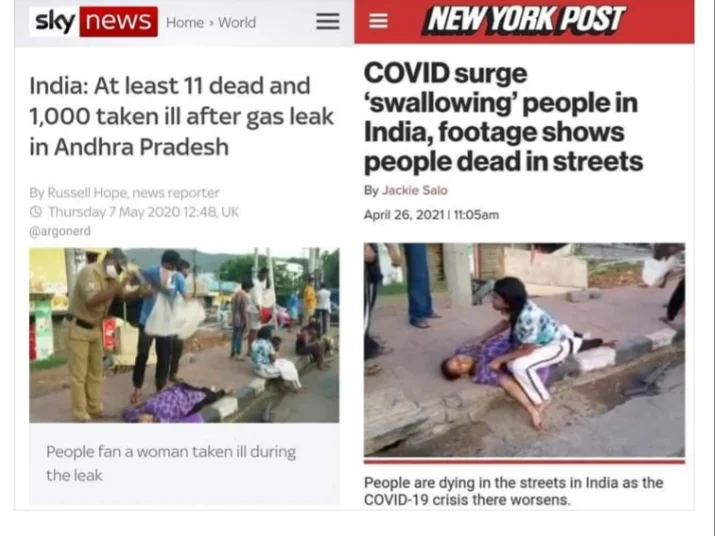Open the gas leak headline in Andhra Pradesh
Viewport: 715px width, 536px height.
click(181, 116)
